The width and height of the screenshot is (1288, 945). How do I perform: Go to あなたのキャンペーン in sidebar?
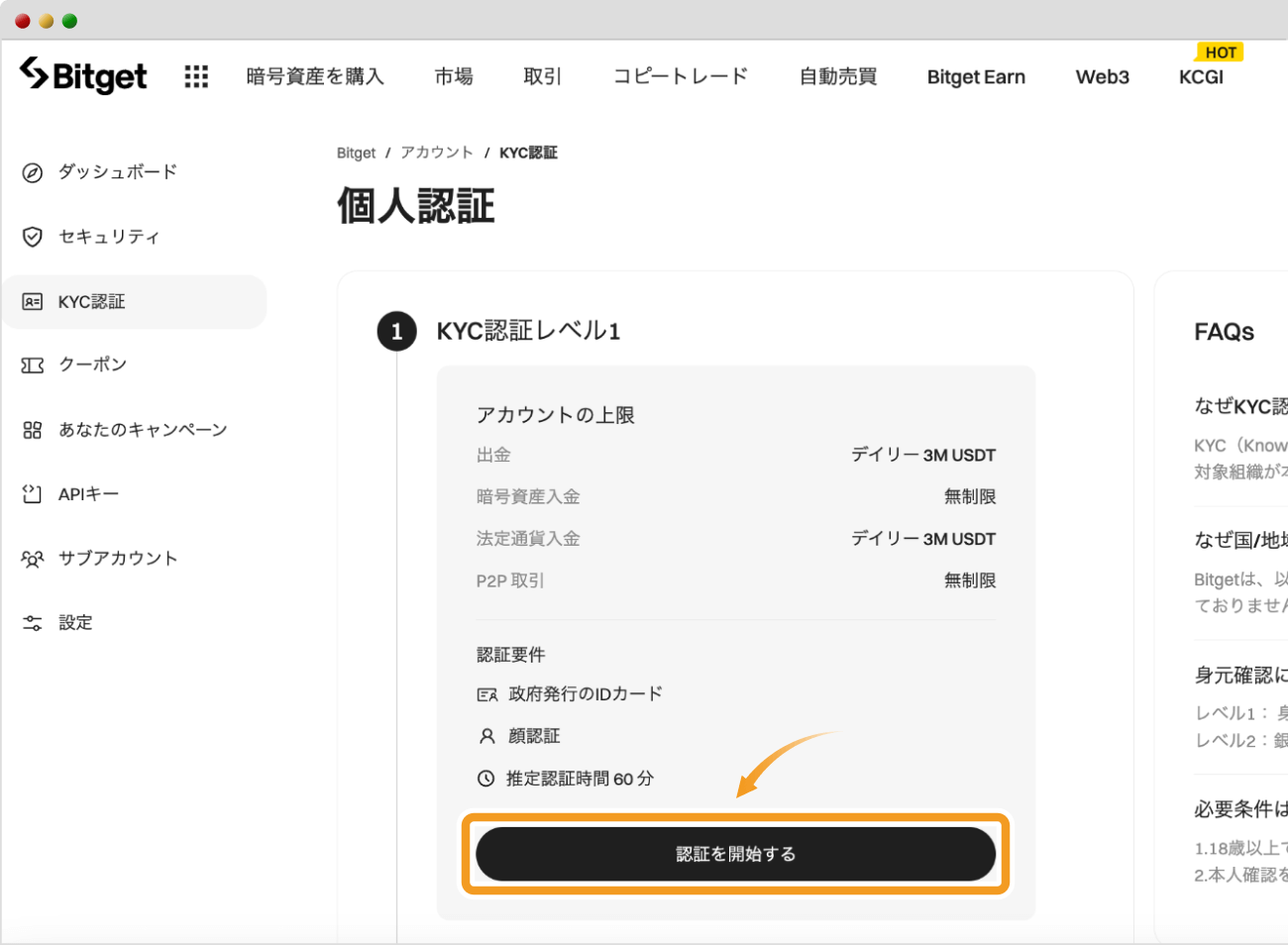[x=143, y=430]
